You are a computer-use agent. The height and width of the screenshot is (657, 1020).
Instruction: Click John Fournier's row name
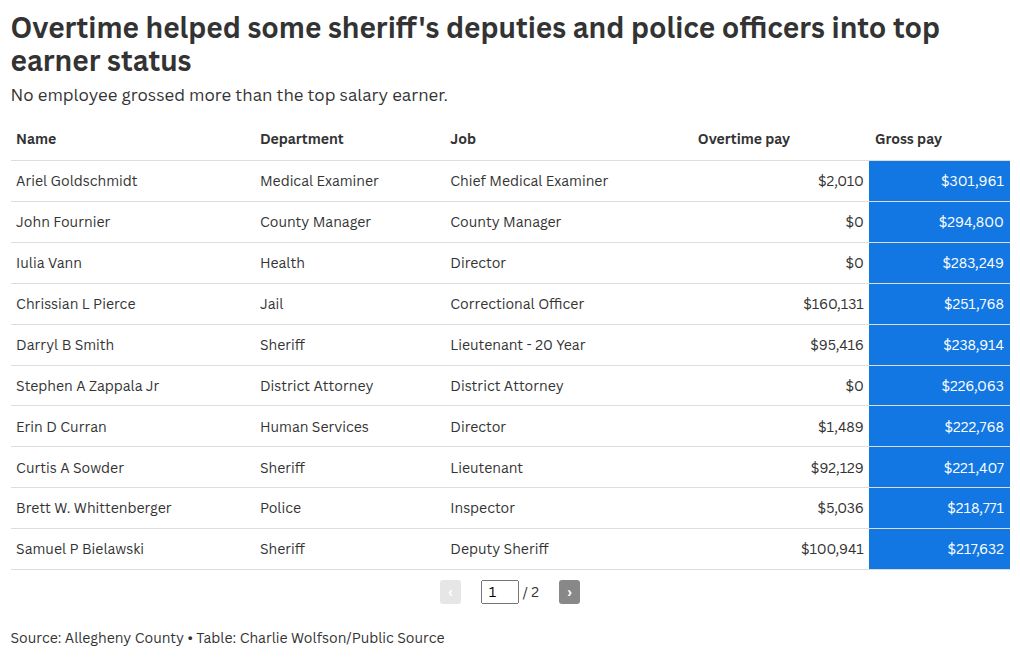63,222
